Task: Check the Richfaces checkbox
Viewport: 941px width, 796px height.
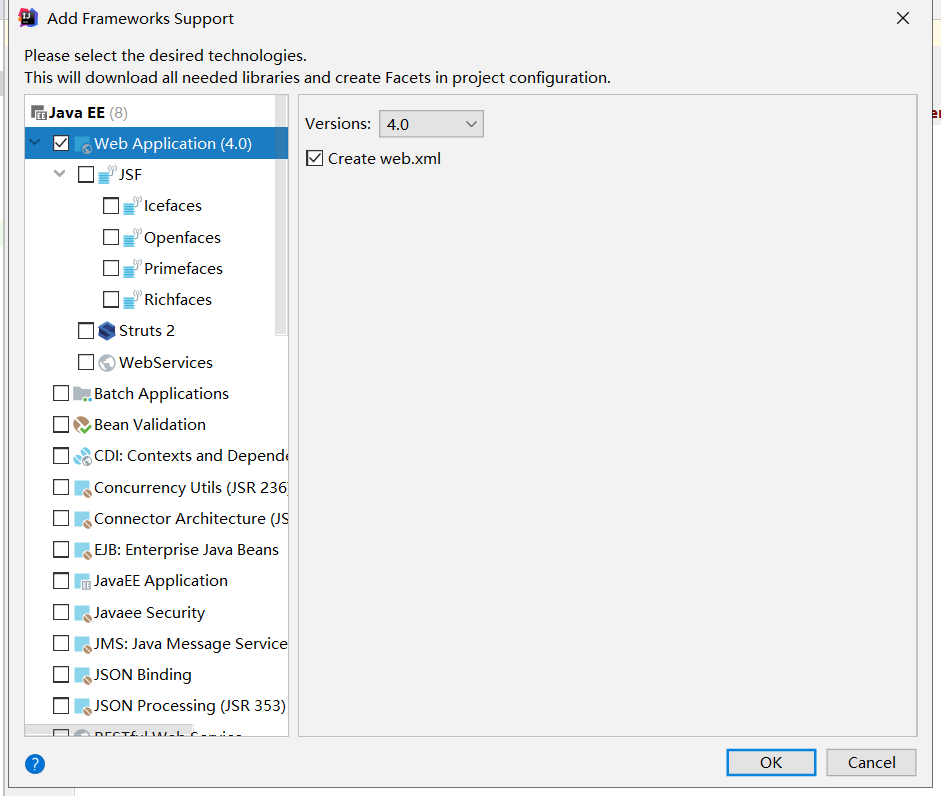Action: [x=111, y=299]
